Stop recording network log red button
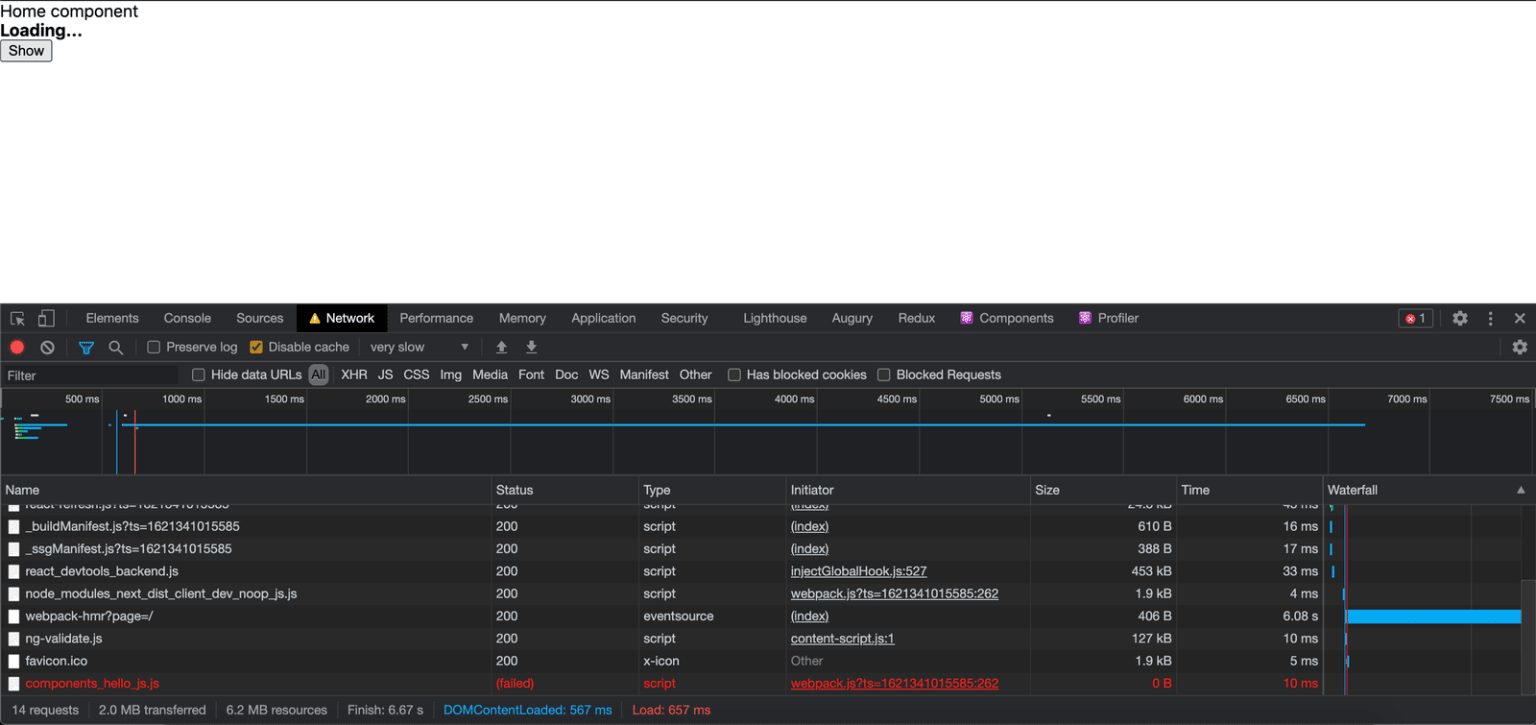This screenshot has height=725, width=1536. pyautogui.click(x=17, y=347)
